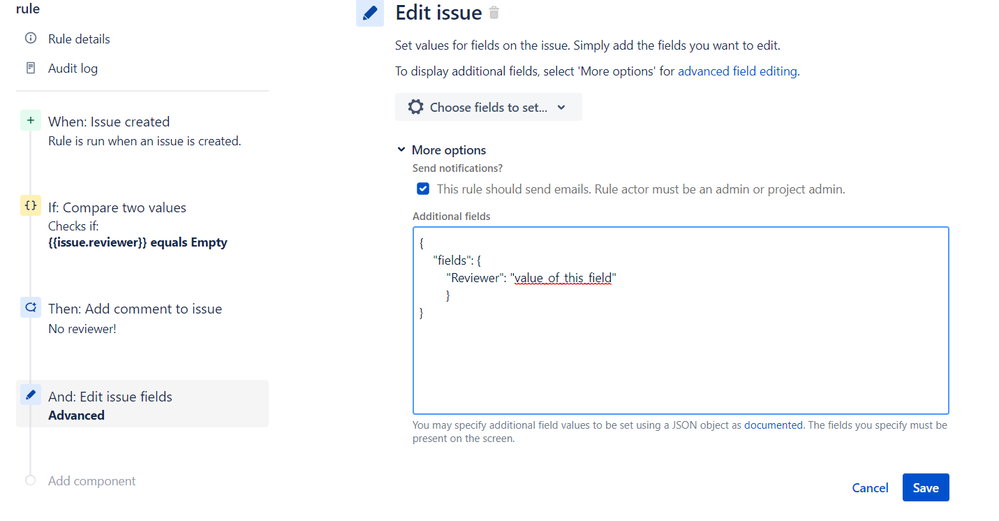Click the No reviewer! comment text
The image size is (999, 521).
82,329
